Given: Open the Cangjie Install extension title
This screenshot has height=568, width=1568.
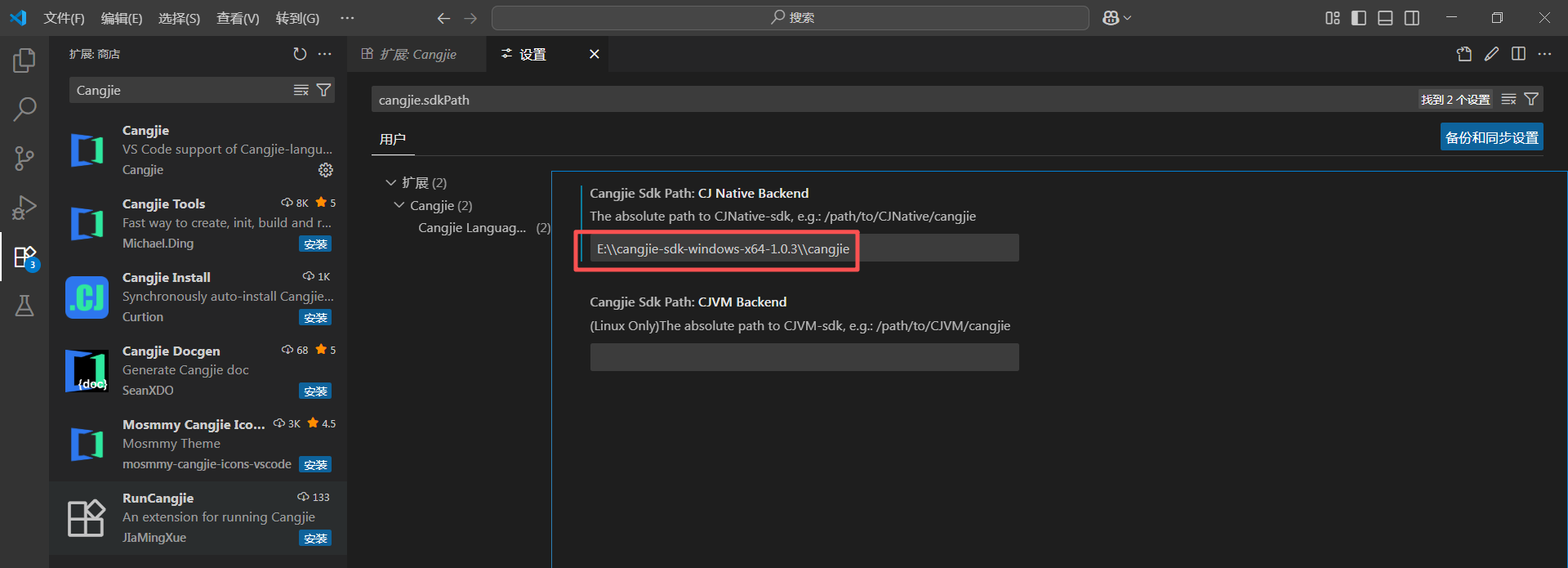Looking at the screenshot, I should pos(166,277).
